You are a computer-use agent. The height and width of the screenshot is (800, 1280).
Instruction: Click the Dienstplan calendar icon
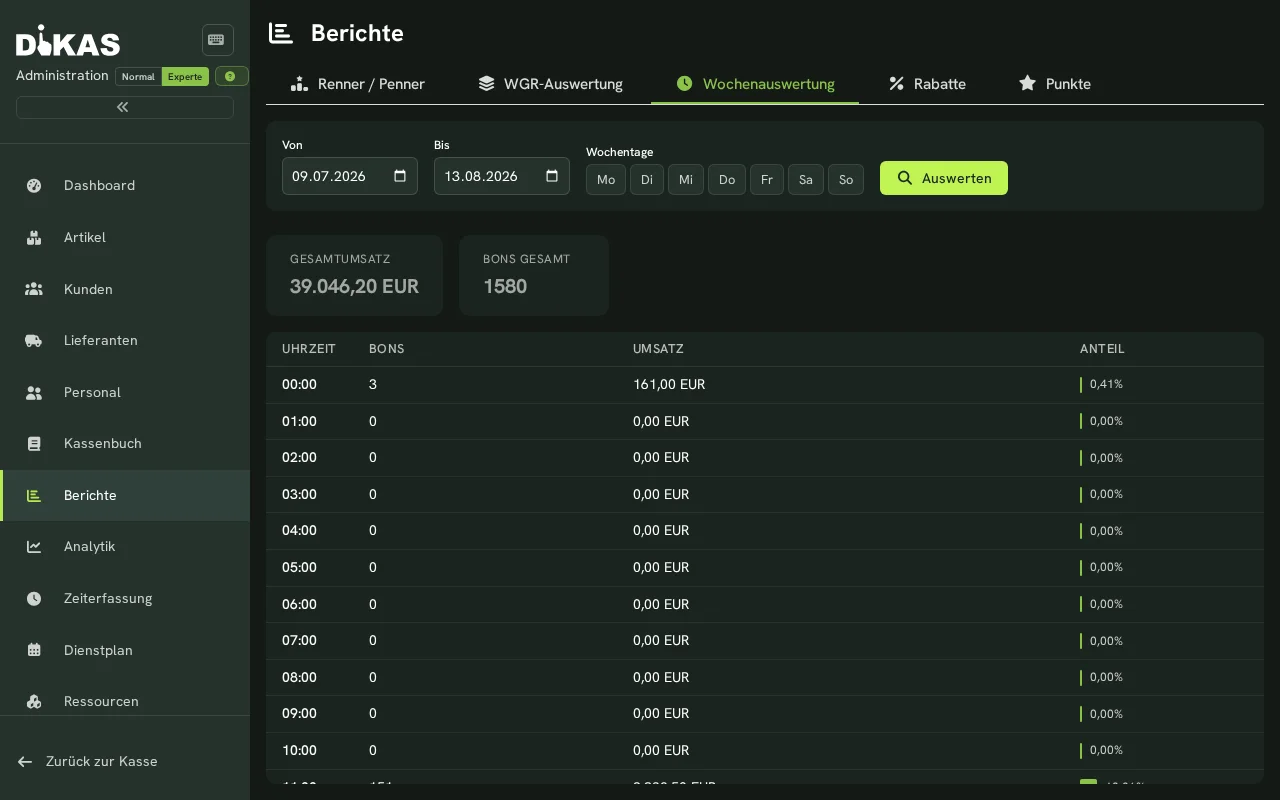click(x=34, y=650)
